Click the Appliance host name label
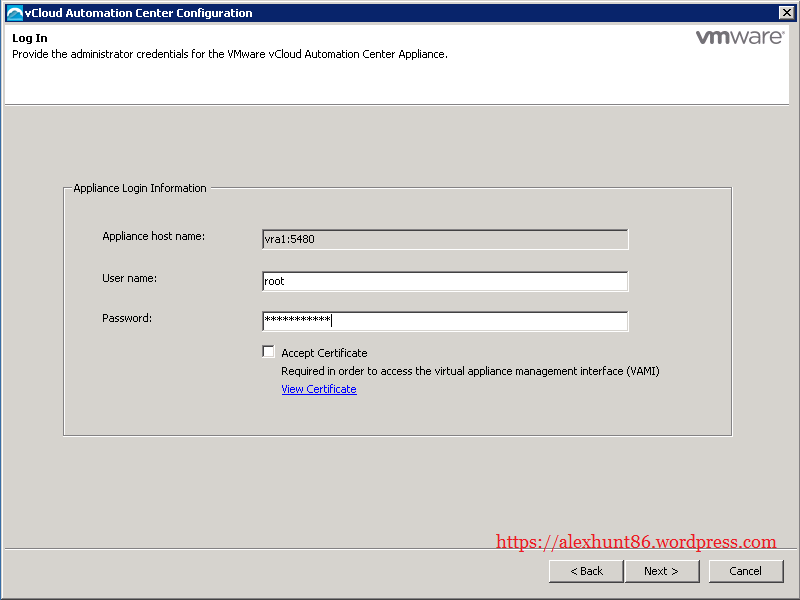 (153, 236)
